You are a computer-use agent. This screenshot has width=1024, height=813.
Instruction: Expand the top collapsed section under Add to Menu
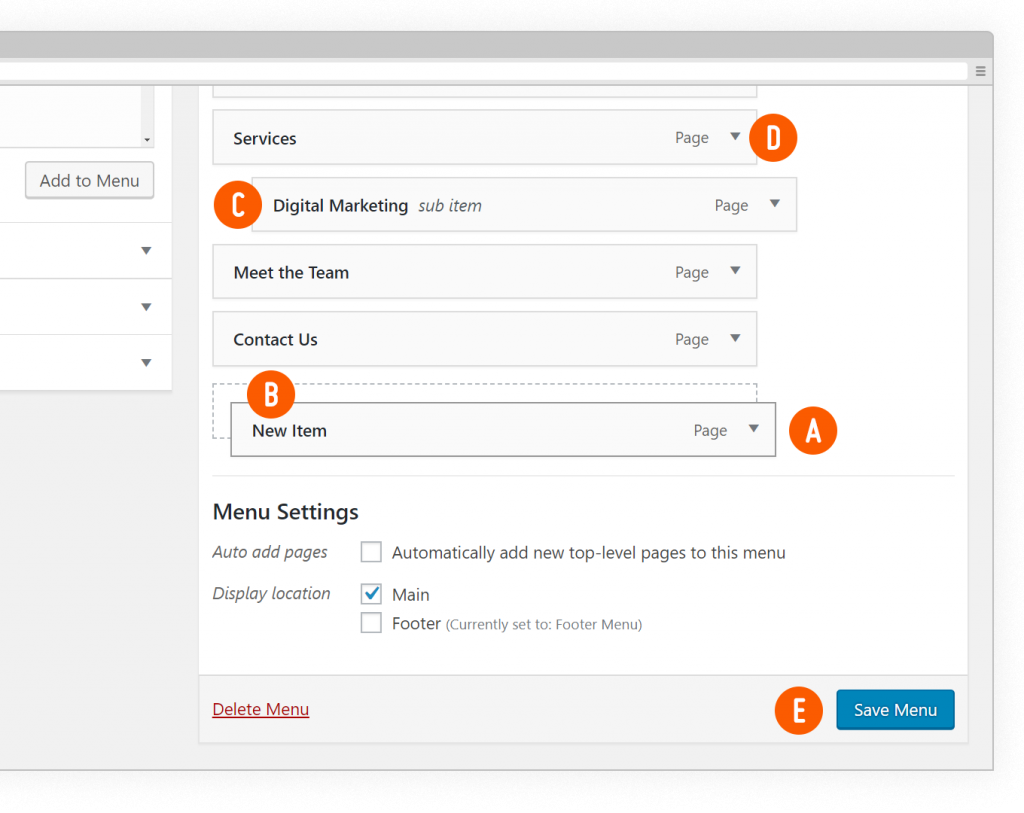(146, 251)
